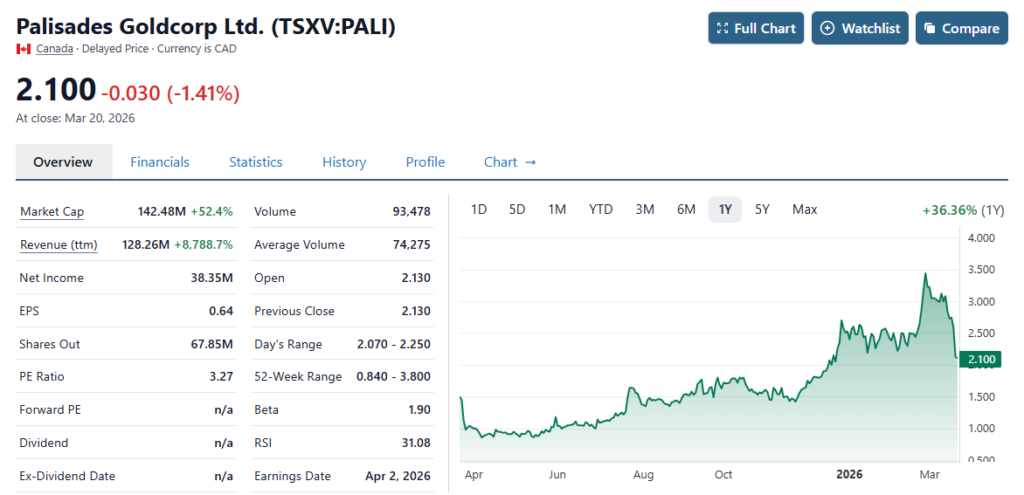Image resolution: width=1024 pixels, height=495 pixels.
Task: Open the Statistics tab
Action: (255, 162)
